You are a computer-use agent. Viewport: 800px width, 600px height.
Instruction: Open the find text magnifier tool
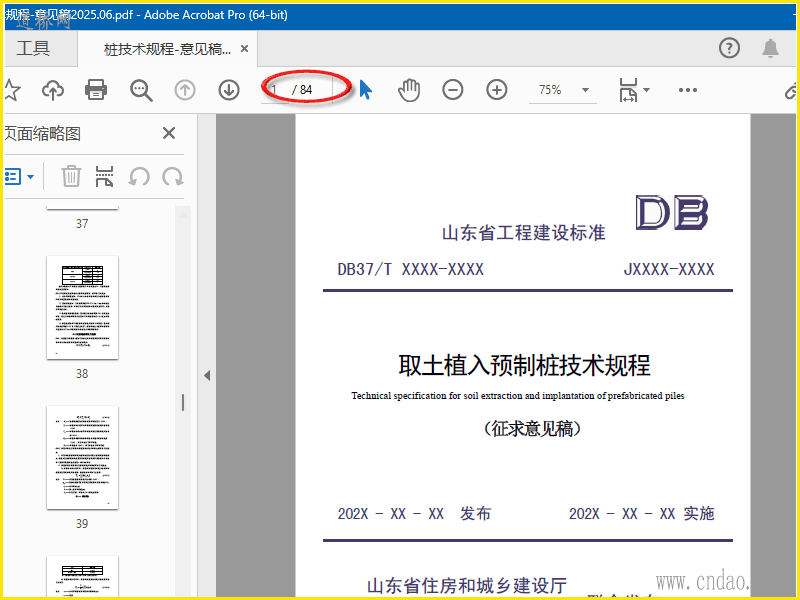coord(141,90)
